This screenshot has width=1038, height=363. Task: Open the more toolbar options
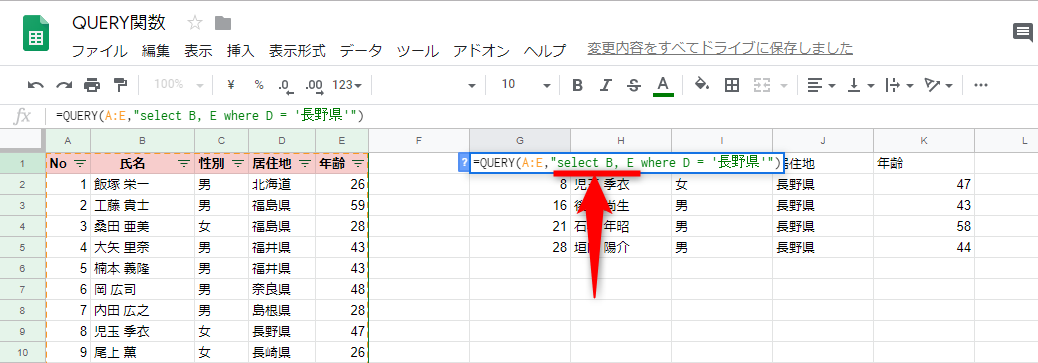tap(981, 85)
